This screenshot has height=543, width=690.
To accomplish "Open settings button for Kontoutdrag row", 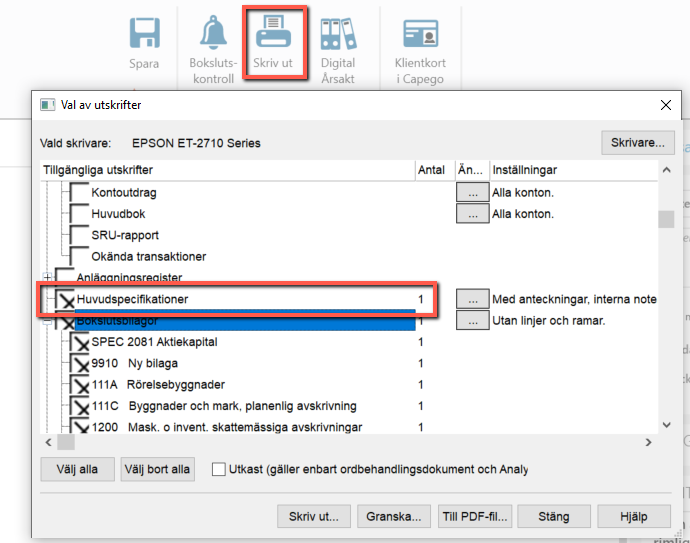I will [x=473, y=193].
